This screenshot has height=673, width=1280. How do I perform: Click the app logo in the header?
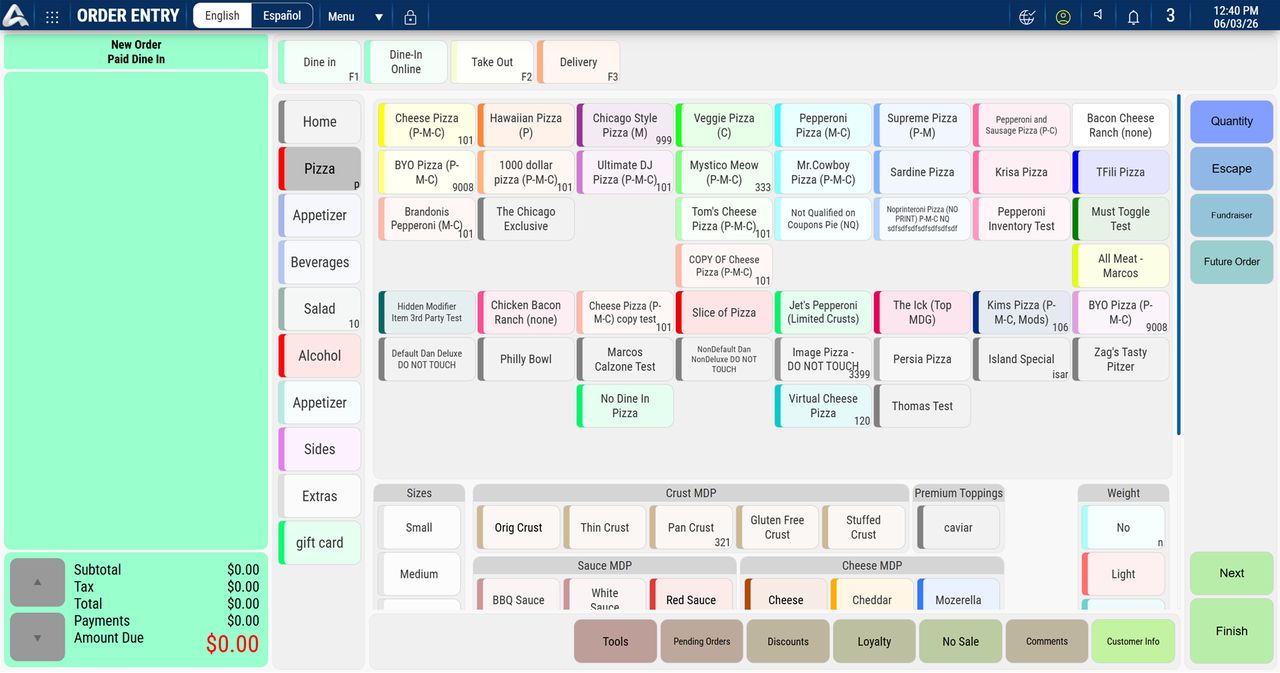tap(16, 16)
